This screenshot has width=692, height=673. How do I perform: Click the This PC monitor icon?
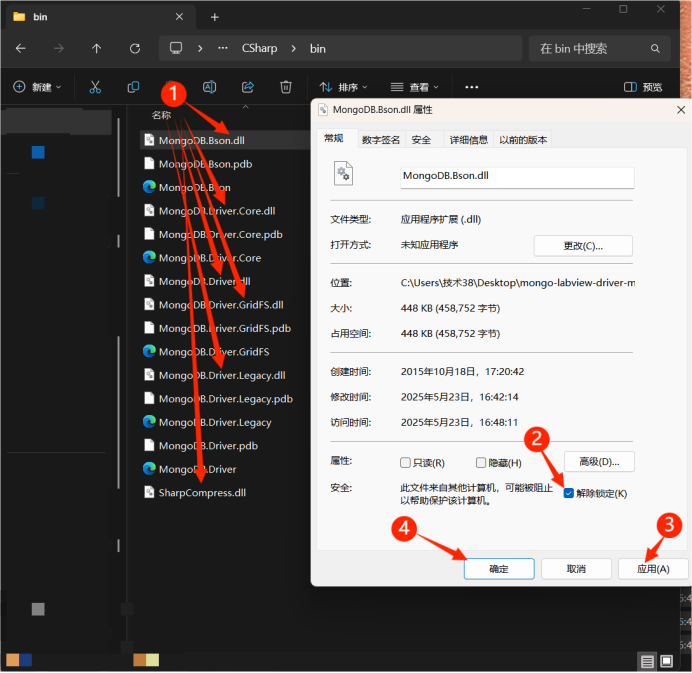176,48
